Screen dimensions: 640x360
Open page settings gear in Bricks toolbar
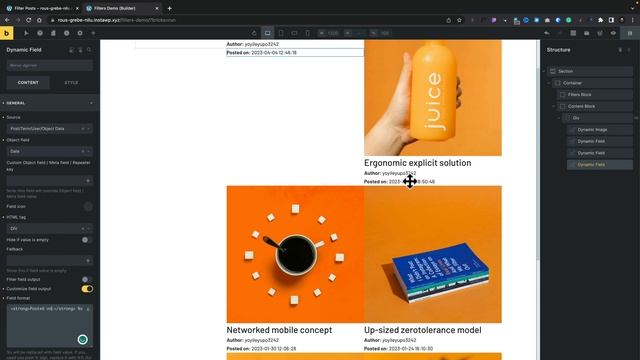pos(80,33)
